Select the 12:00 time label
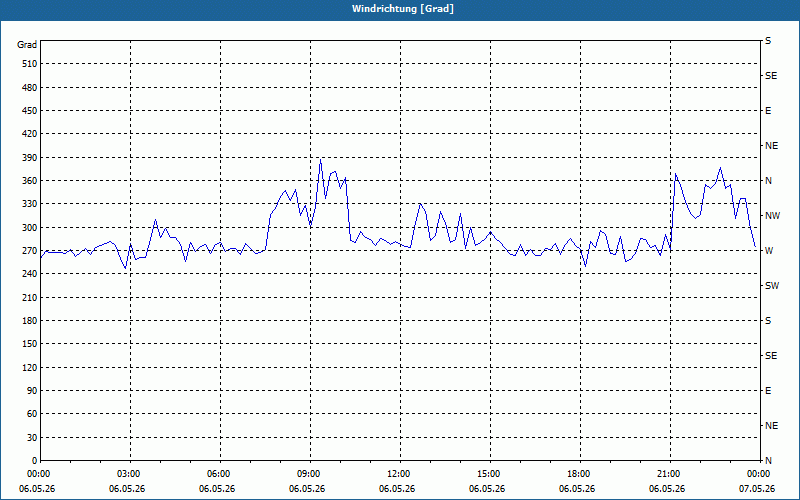 [400, 474]
